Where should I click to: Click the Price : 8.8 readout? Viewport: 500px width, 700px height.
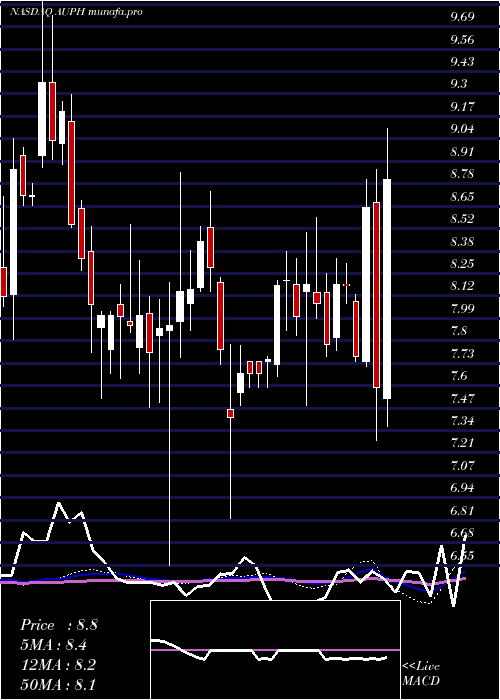[58, 625]
